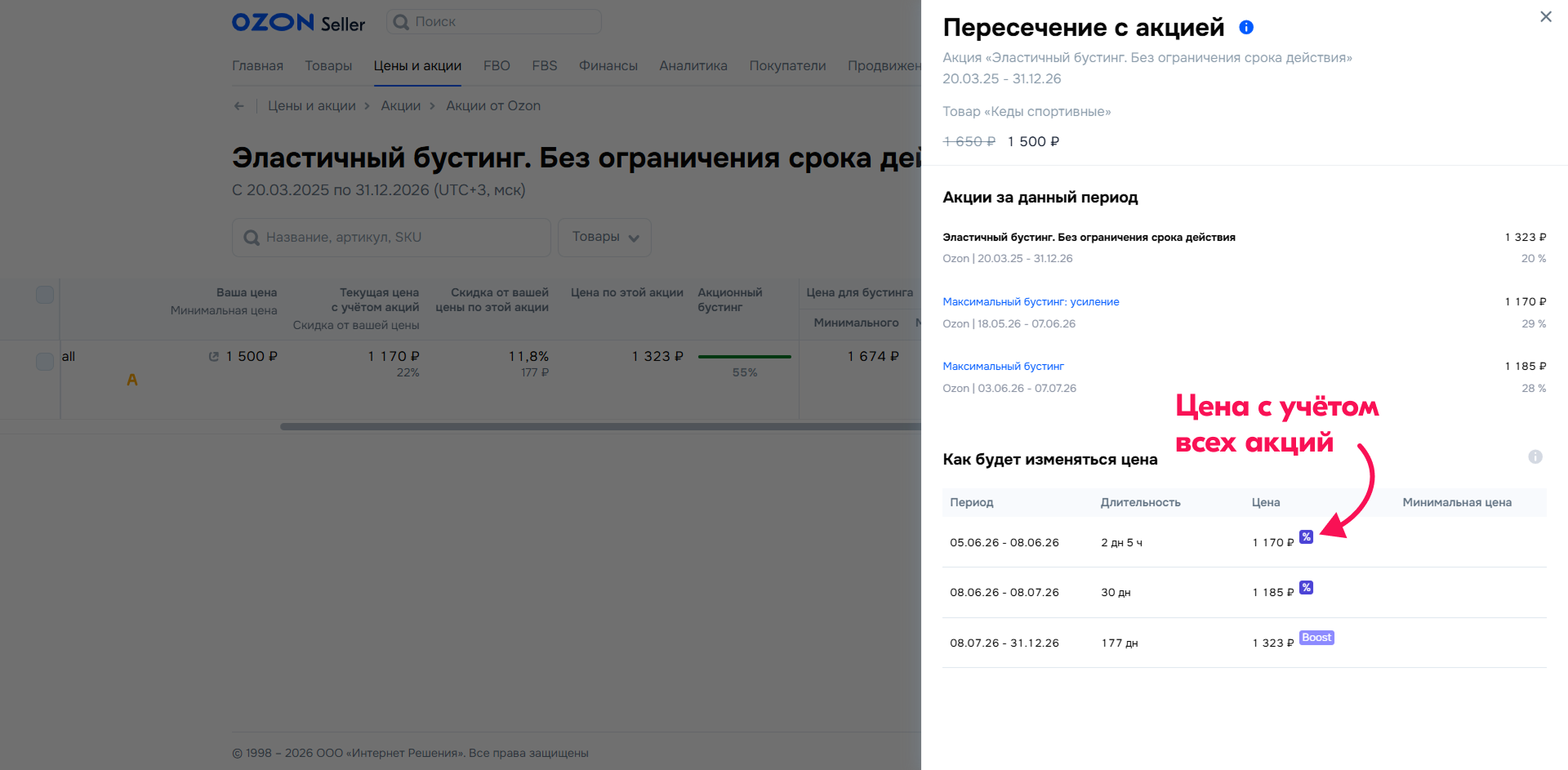Click the 177 дн duration value
Viewport: 1568px width, 770px height.
pyautogui.click(x=1120, y=643)
